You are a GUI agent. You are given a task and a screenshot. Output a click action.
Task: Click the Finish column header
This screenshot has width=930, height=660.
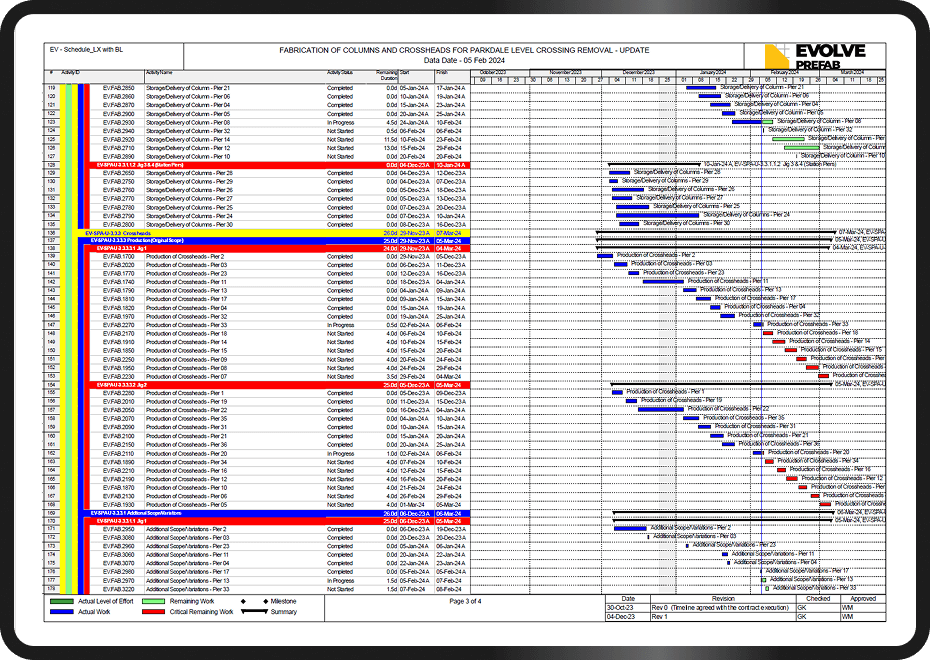pos(442,72)
